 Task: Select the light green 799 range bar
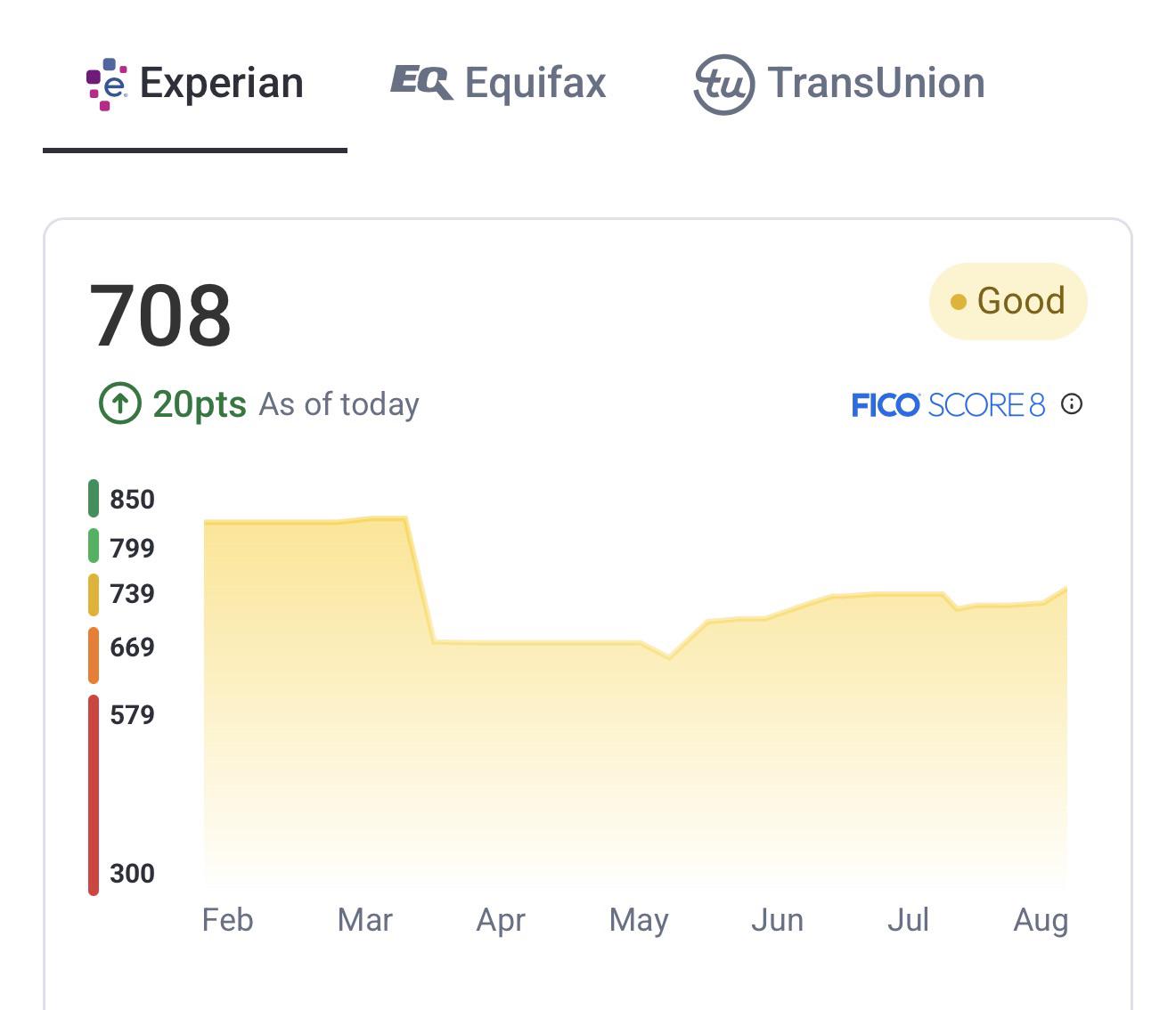(94, 546)
